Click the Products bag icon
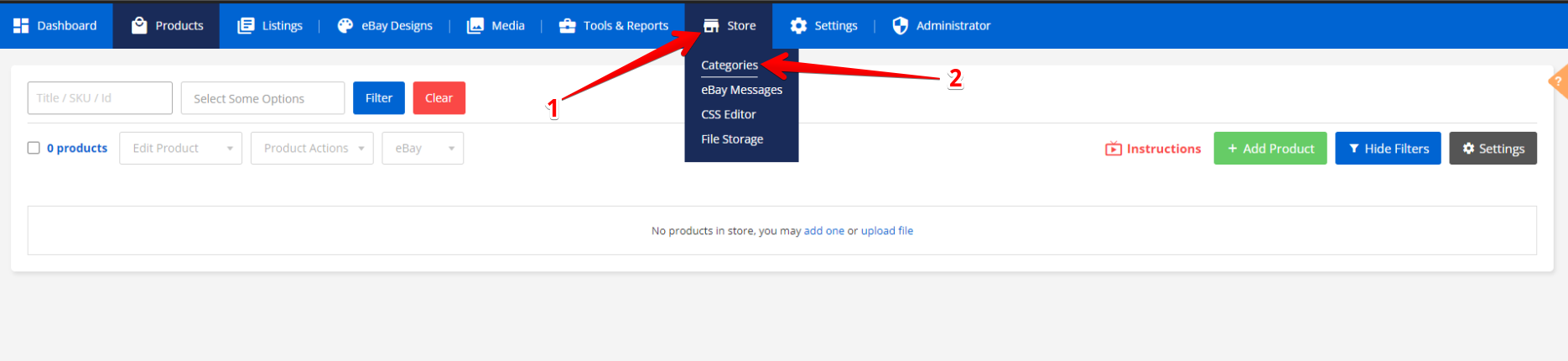Viewport: 1568px width, 361px height. 139,26
